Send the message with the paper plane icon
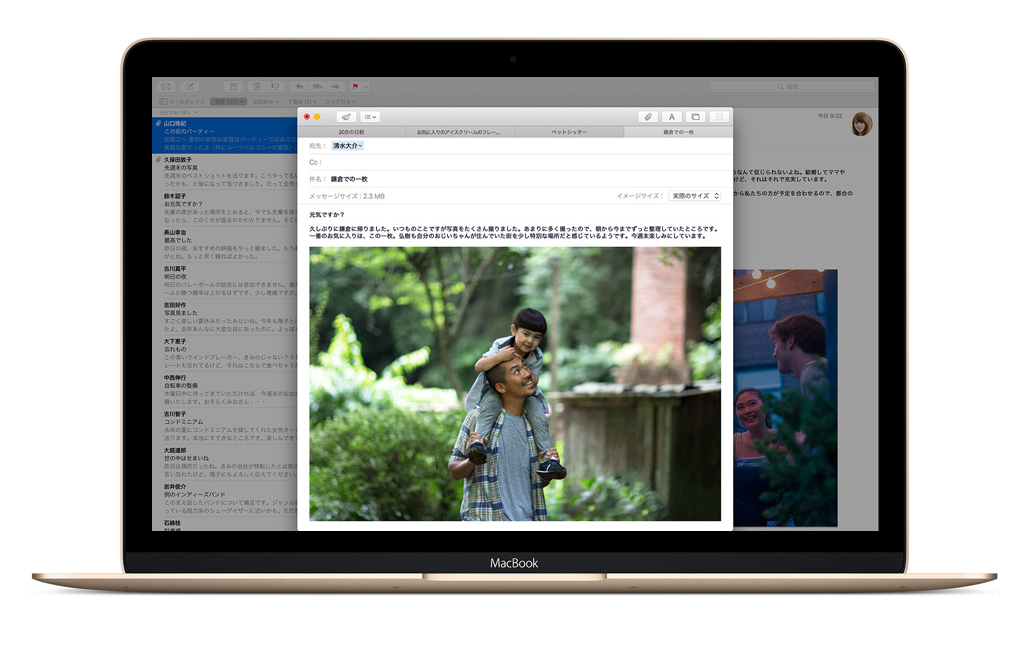The width and height of the screenshot is (1016, 647). point(346,117)
